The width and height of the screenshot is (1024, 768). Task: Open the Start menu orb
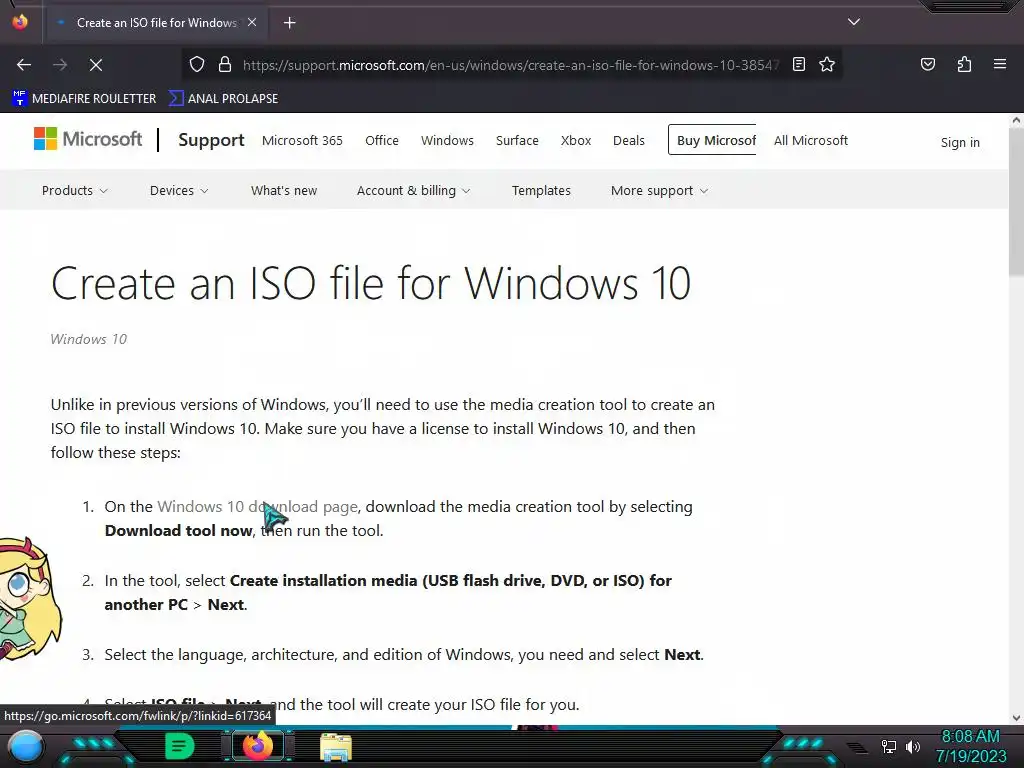26,746
